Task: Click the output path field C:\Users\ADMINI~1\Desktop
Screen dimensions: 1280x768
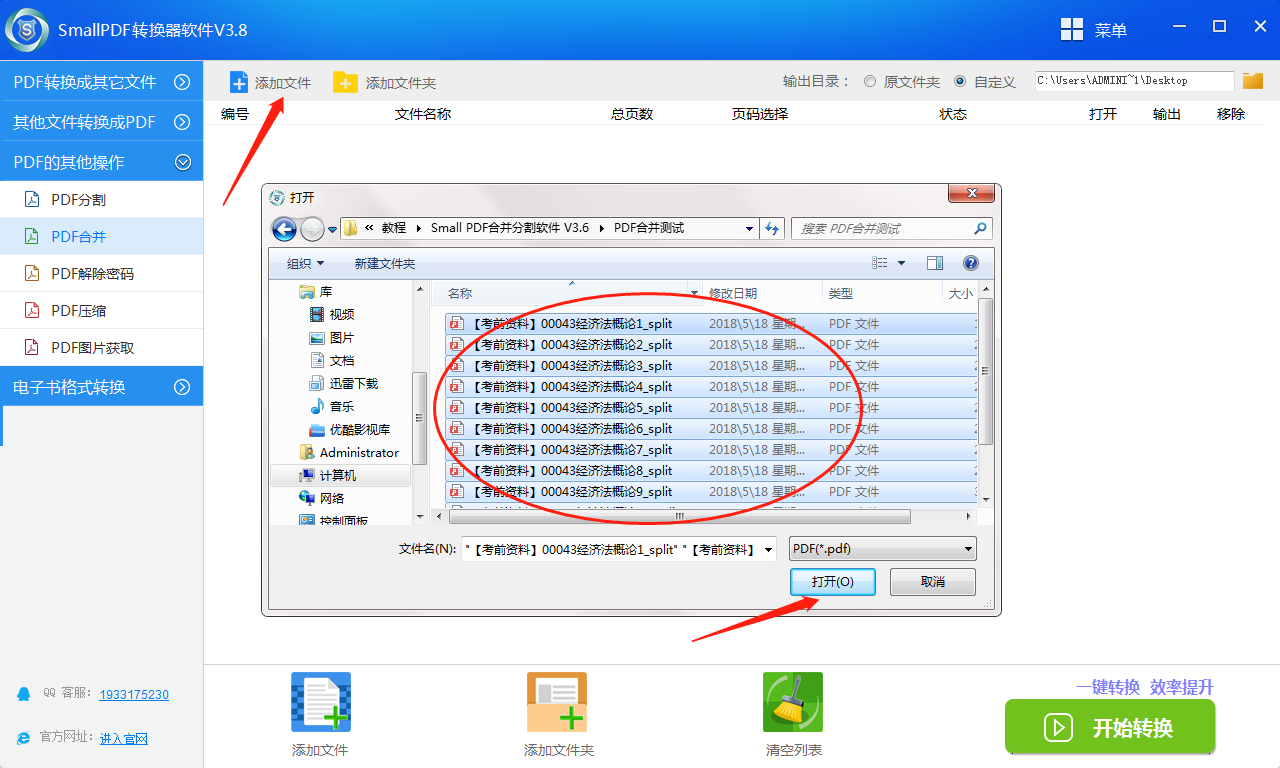Action: coord(1134,81)
